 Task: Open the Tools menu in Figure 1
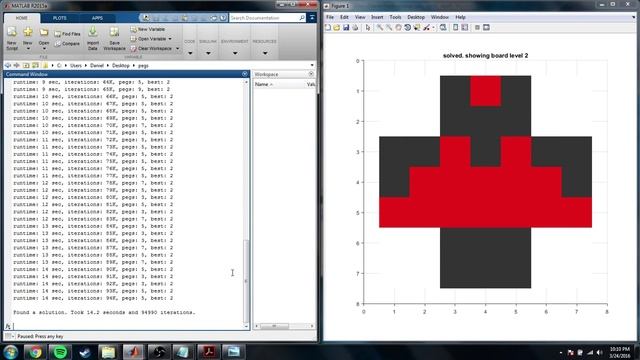click(395, 17)
